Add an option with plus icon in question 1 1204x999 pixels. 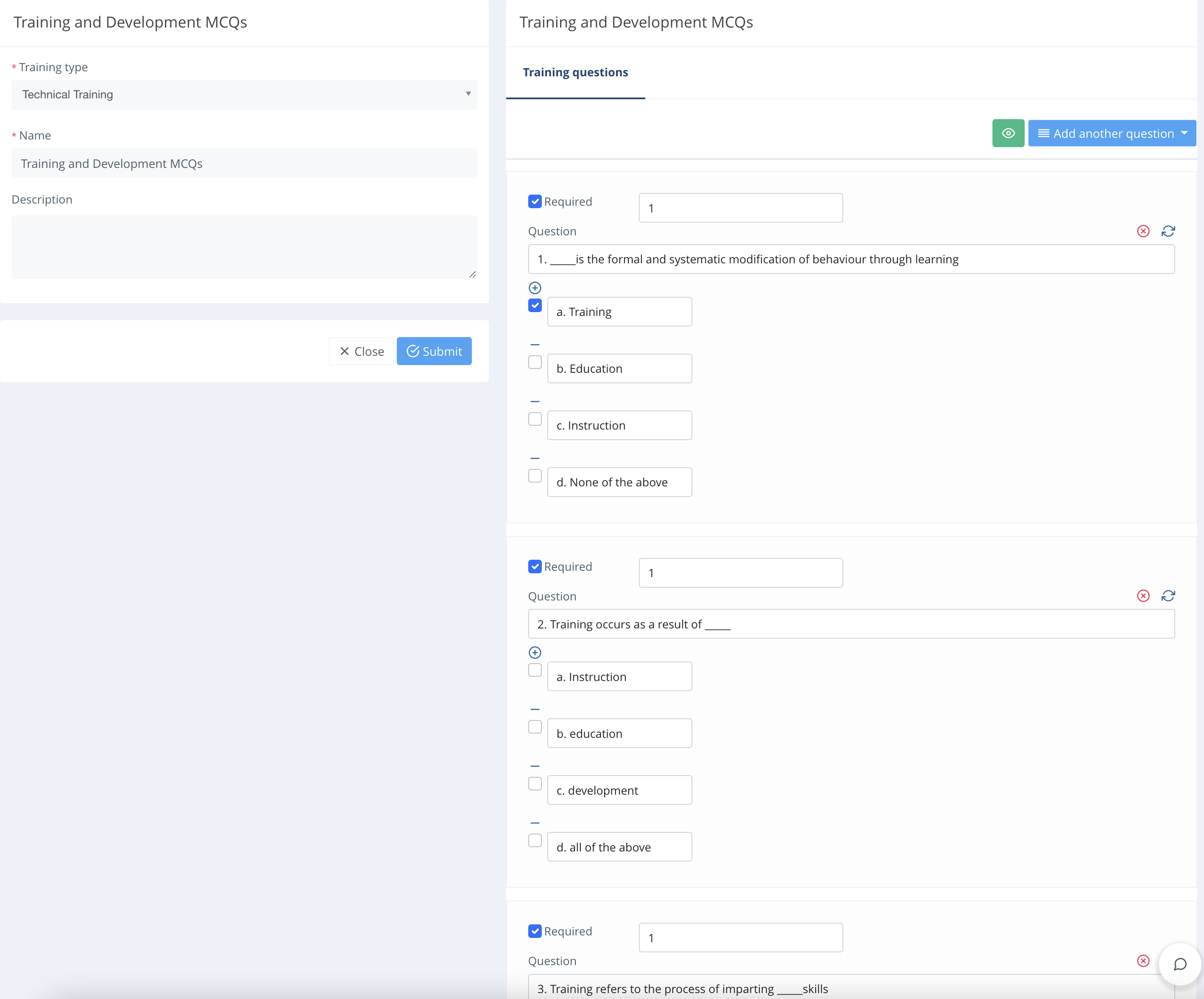click(534, 288)
